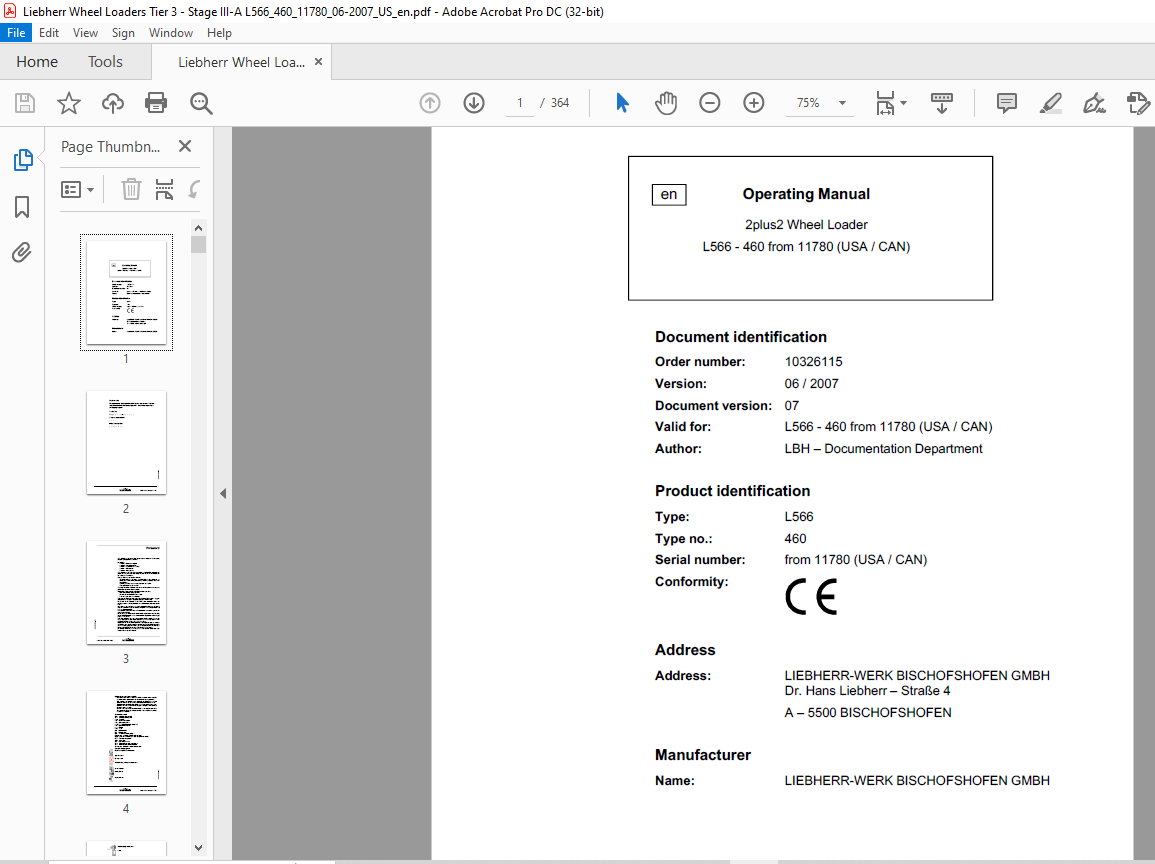
Task: Click the 'en' language box
Action: click(669, 194)
